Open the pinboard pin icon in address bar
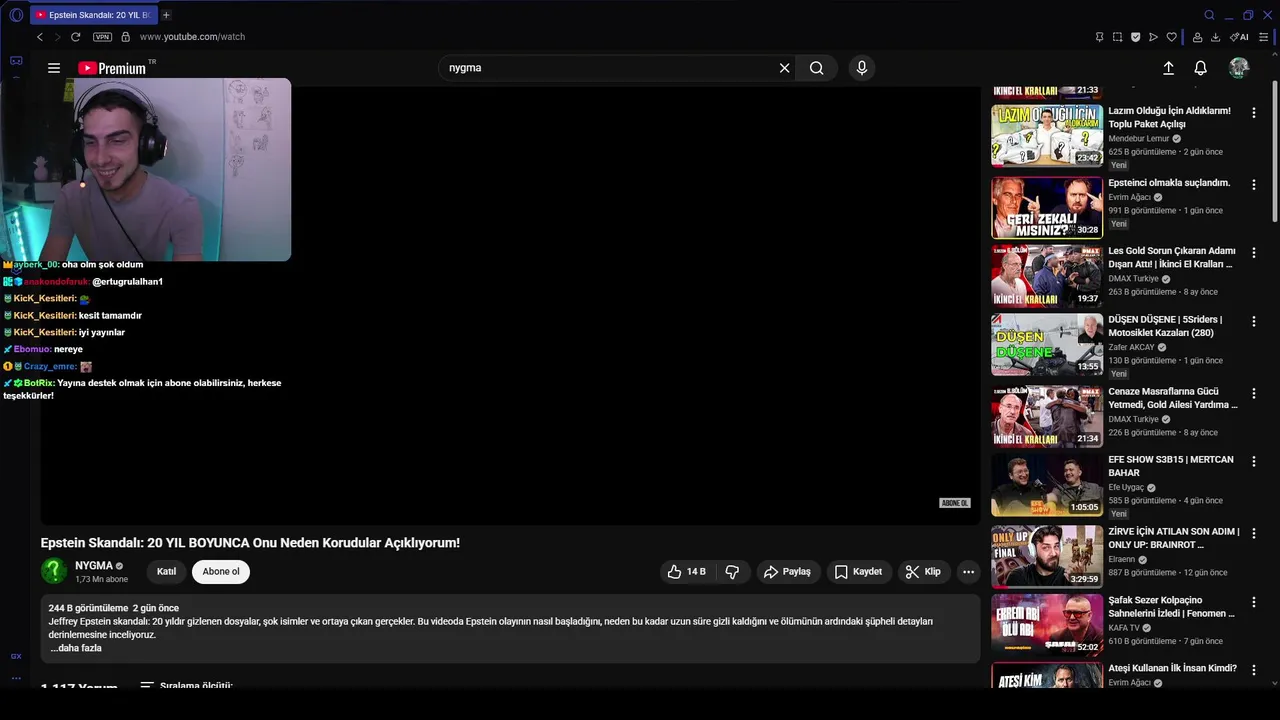1280x720 pixels. [x=1099, y=37]
